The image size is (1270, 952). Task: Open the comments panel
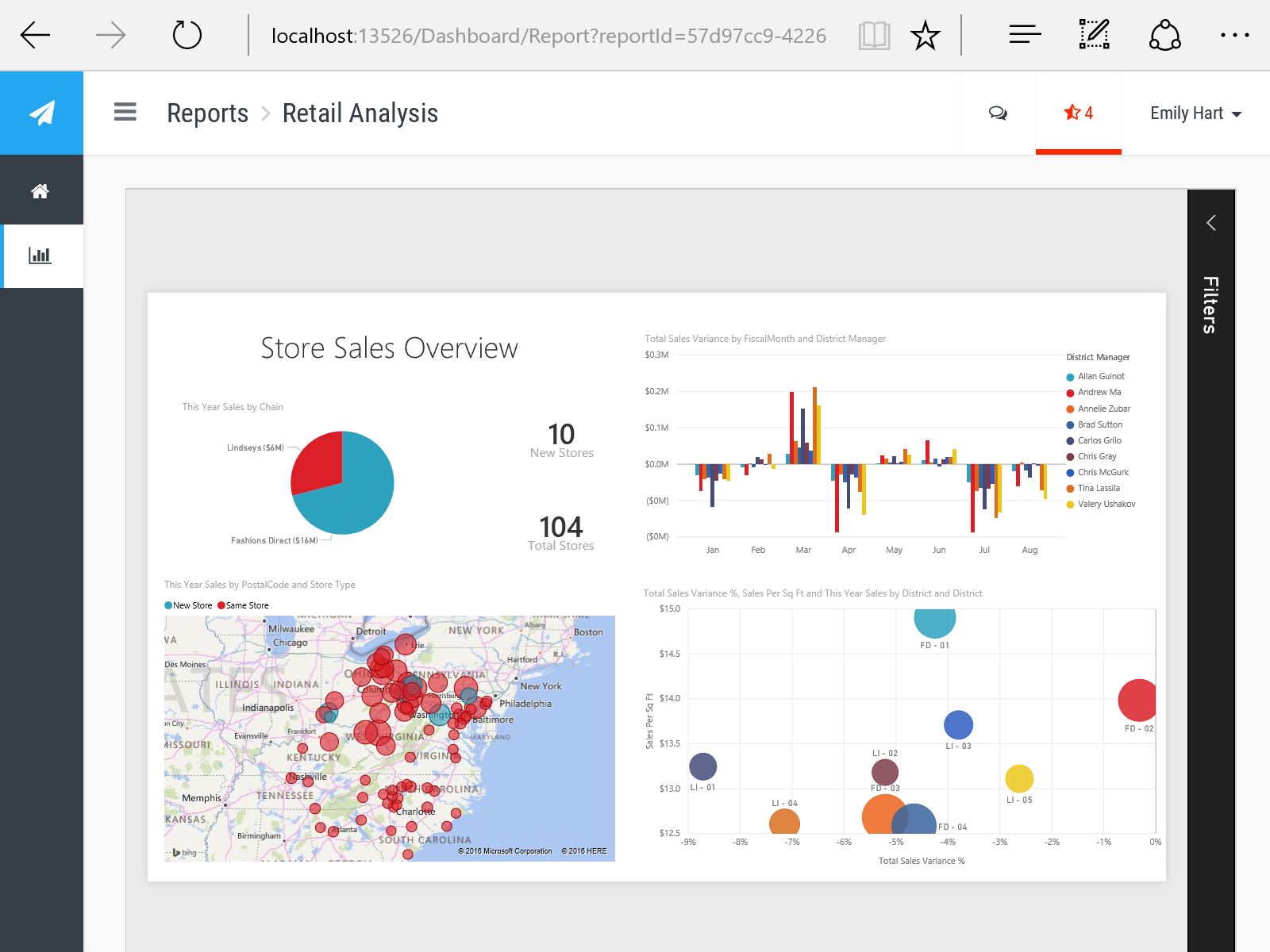tap(998, 113)
